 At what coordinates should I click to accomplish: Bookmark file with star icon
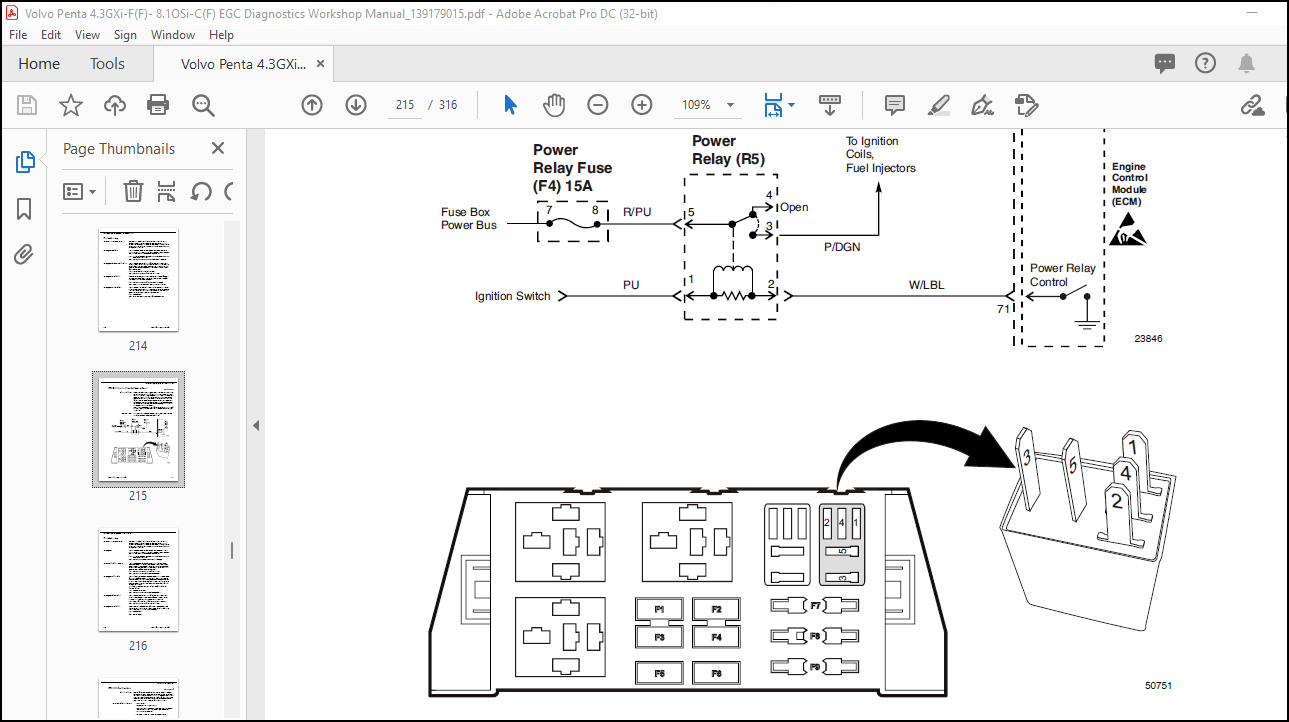click(71, 105)
